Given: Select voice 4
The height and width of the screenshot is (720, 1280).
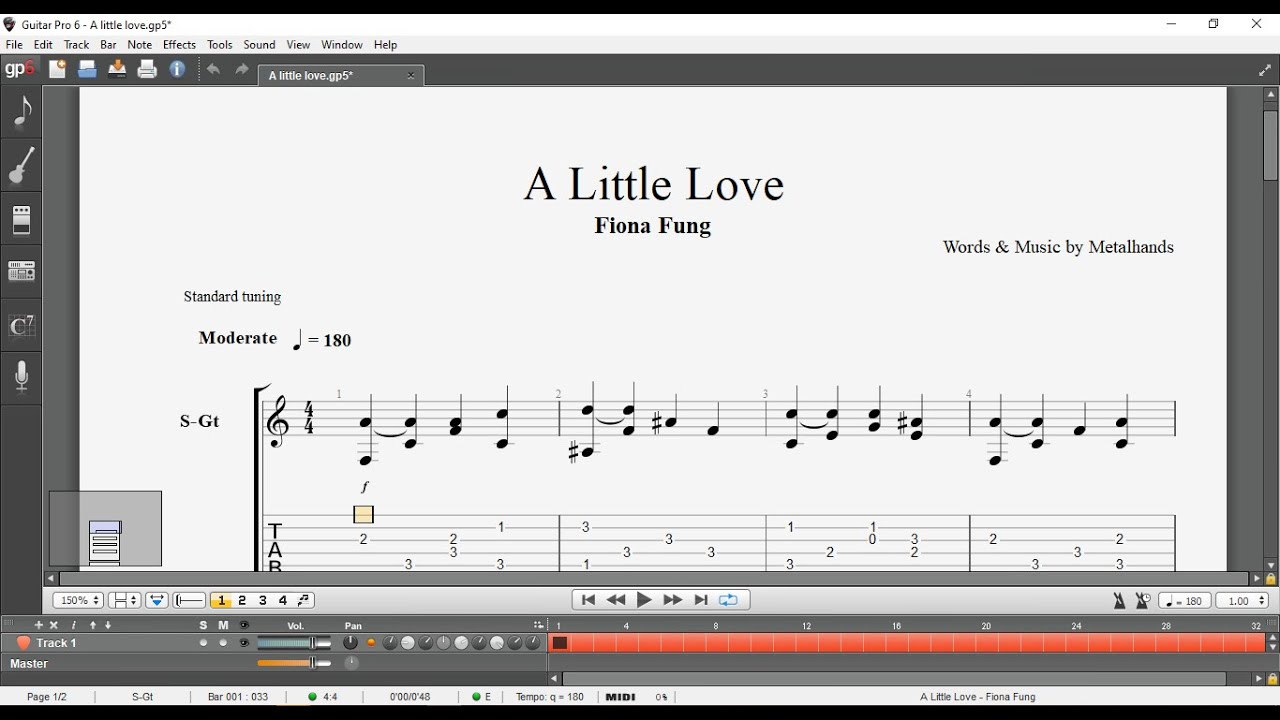Looking at the screenshot, I should click(284, 601).
